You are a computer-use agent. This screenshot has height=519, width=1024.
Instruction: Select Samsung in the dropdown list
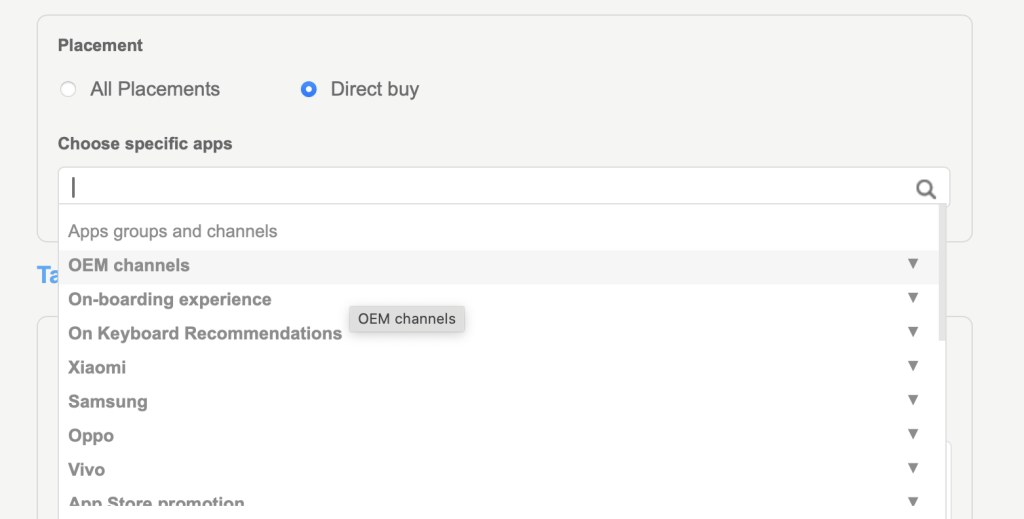click(108, 401)
